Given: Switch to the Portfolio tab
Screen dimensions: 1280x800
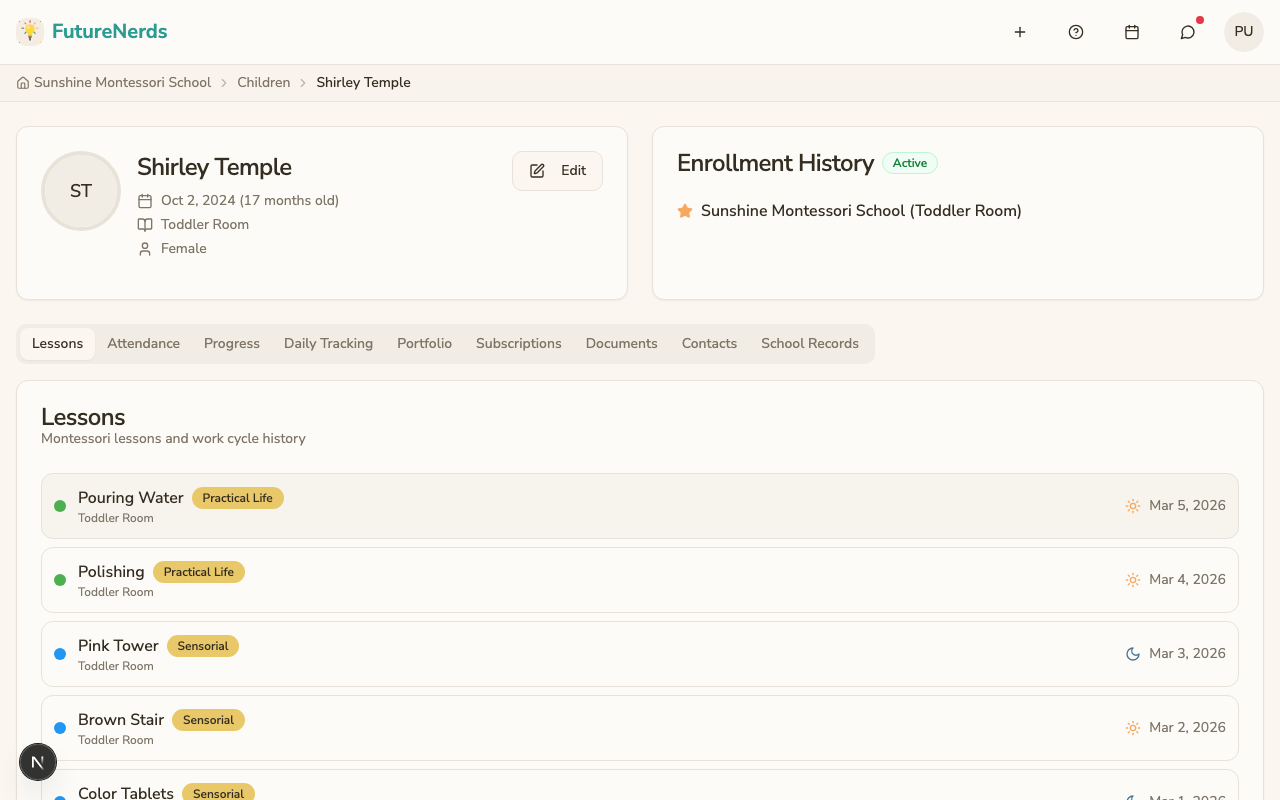Looking at the screenshot, I should tap(424, 344).
